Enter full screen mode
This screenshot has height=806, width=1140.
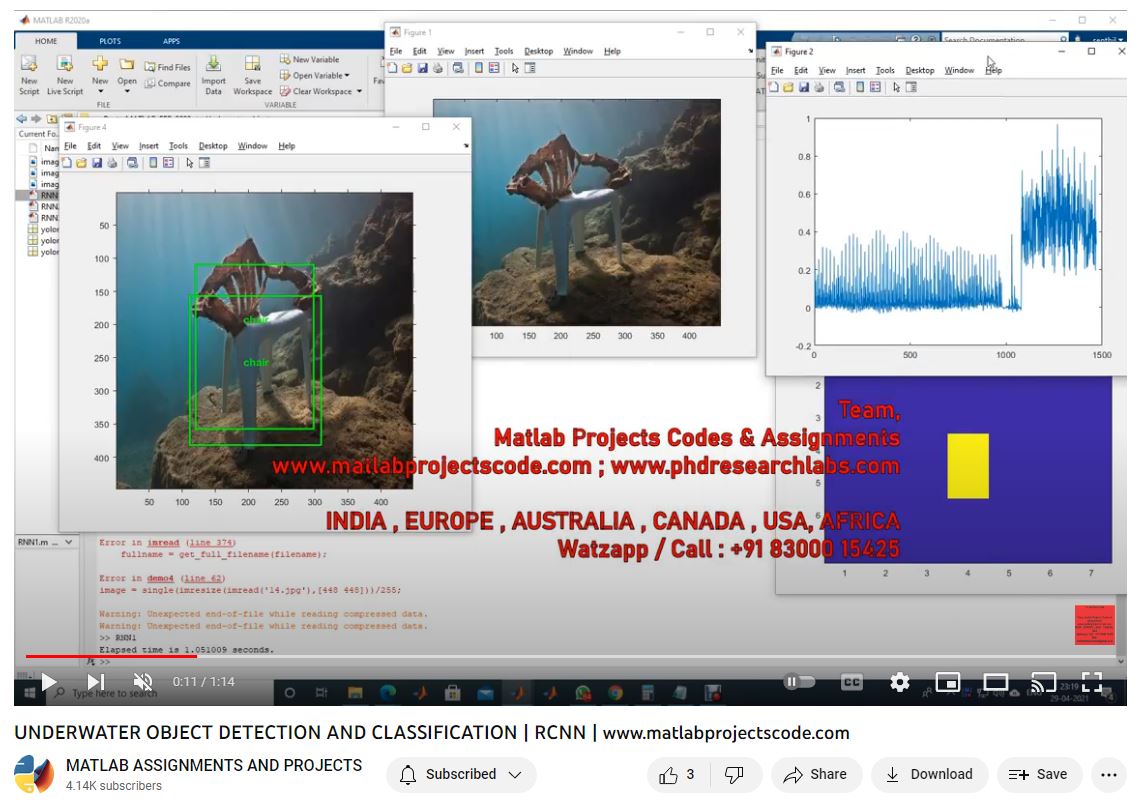tap(1091, 682)
